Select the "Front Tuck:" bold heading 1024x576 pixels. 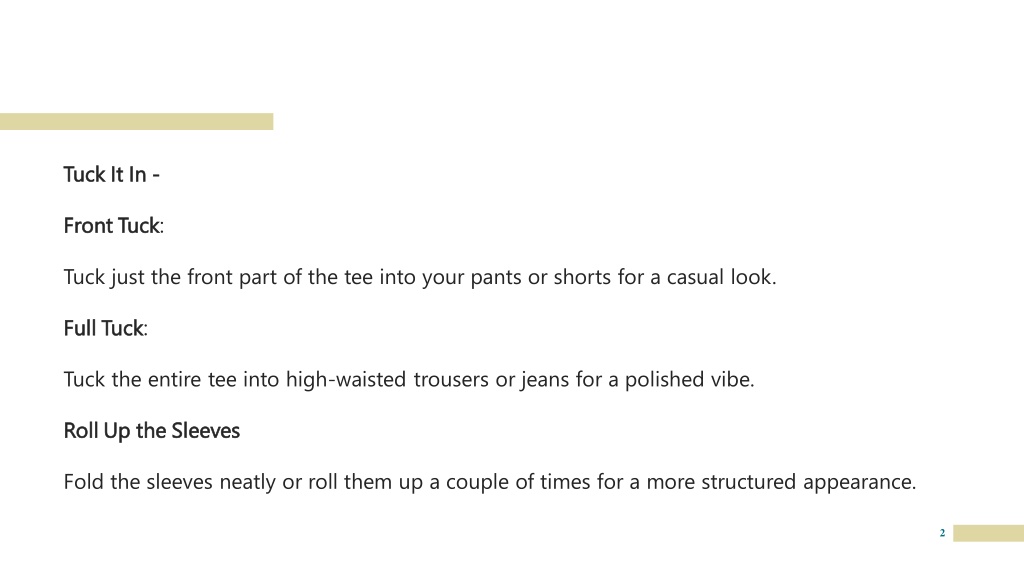tap(114, 226)
